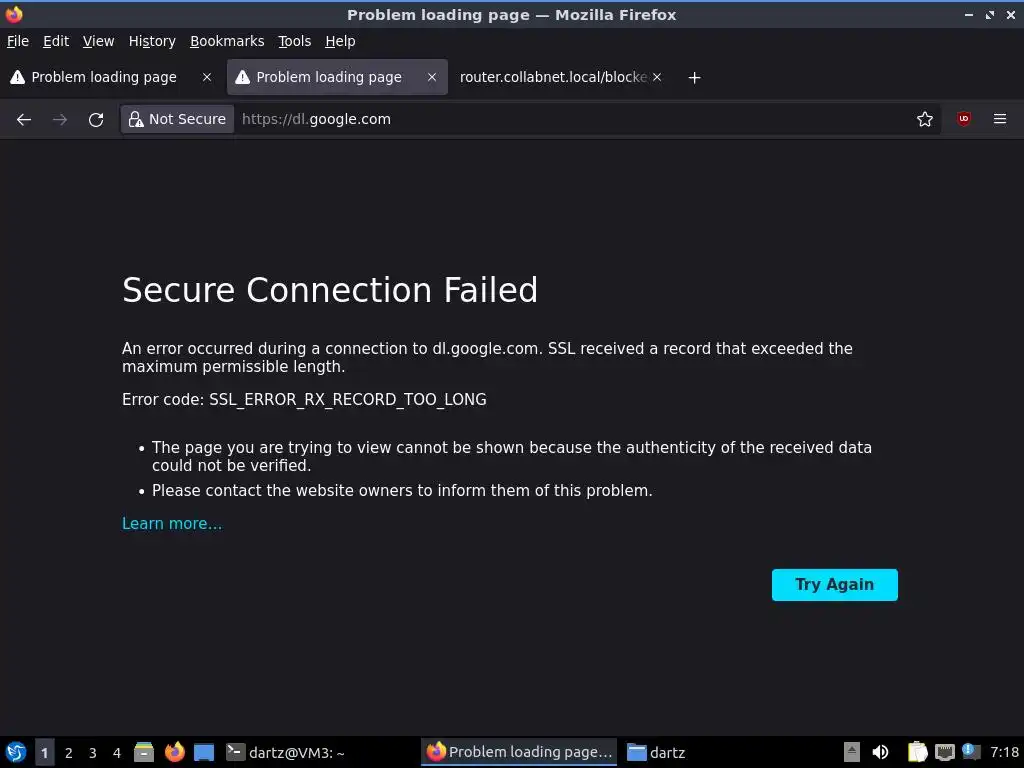Close the active dl.google.com tab

tap(432, 77)
